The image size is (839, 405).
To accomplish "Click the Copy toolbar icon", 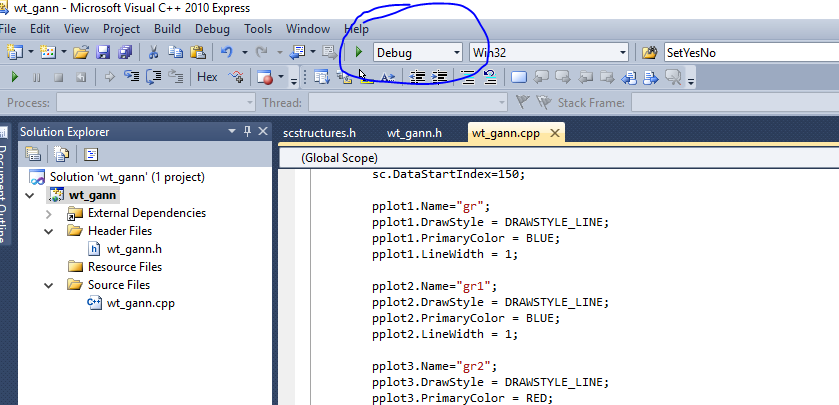I will pyautogui.click(x=176, y=52).
